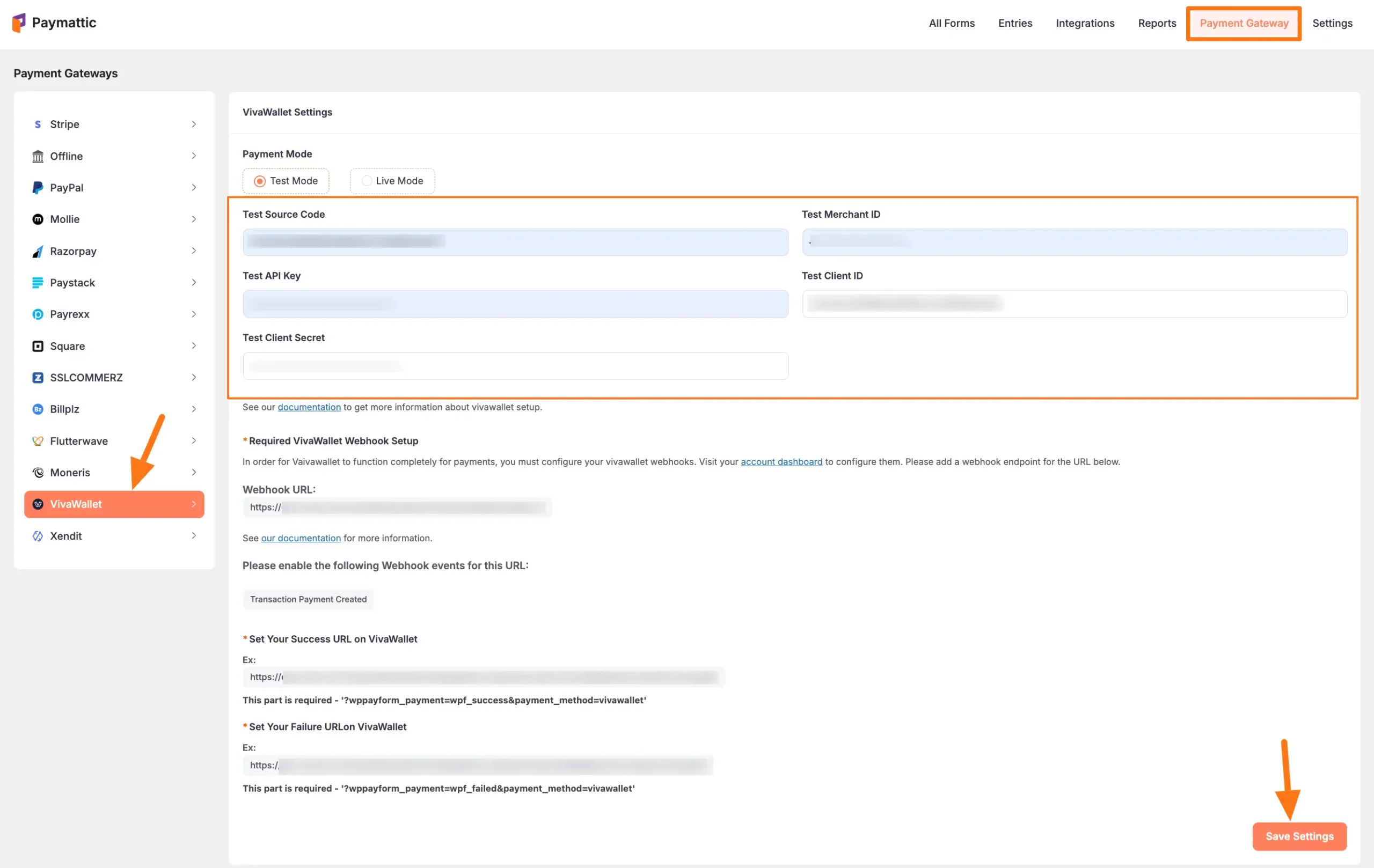Open the Payment Gateway tab
This screenshot has height=868, width=1374.
click(x=1244, y=23)
